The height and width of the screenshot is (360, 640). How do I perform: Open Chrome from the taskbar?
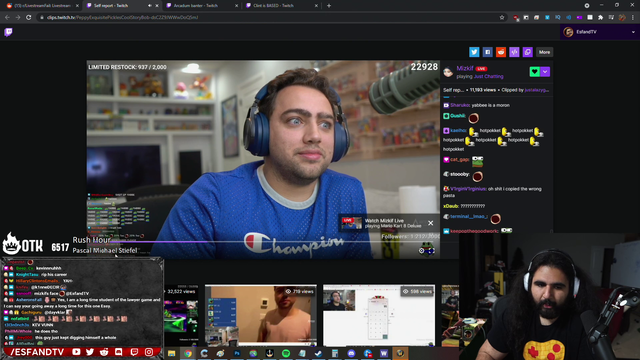(x=188, y=353)
